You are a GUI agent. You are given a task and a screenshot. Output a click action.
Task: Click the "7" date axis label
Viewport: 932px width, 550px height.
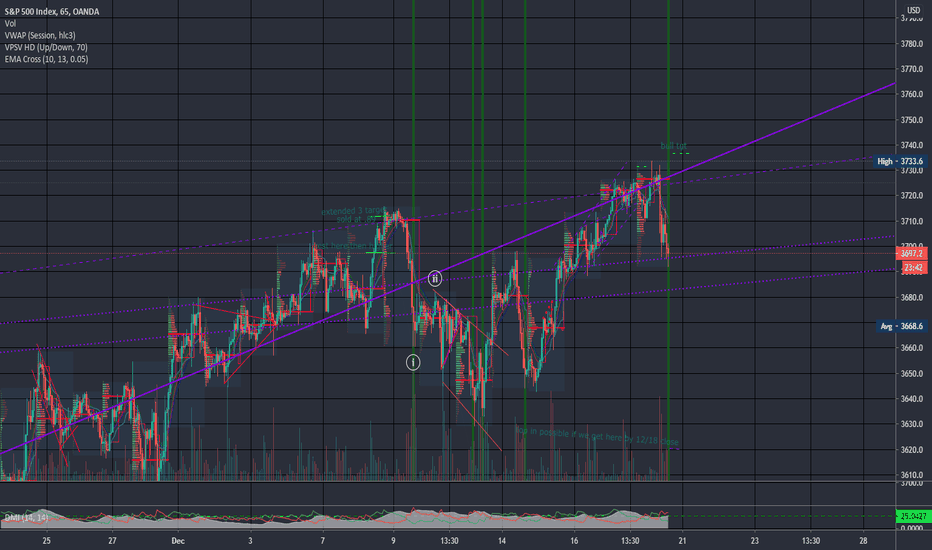(x=323, y=540)
